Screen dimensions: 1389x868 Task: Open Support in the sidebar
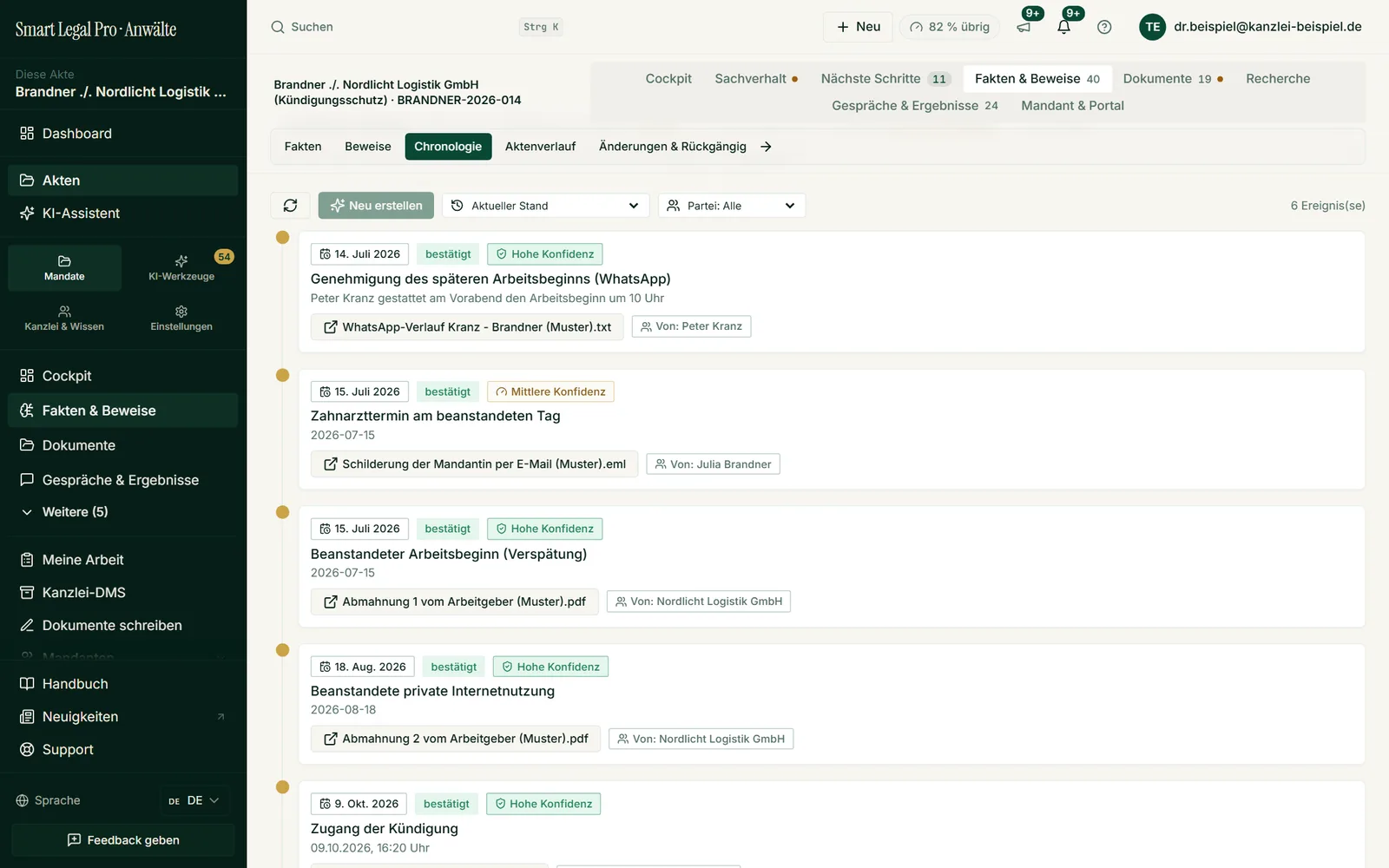pos(123,750)
